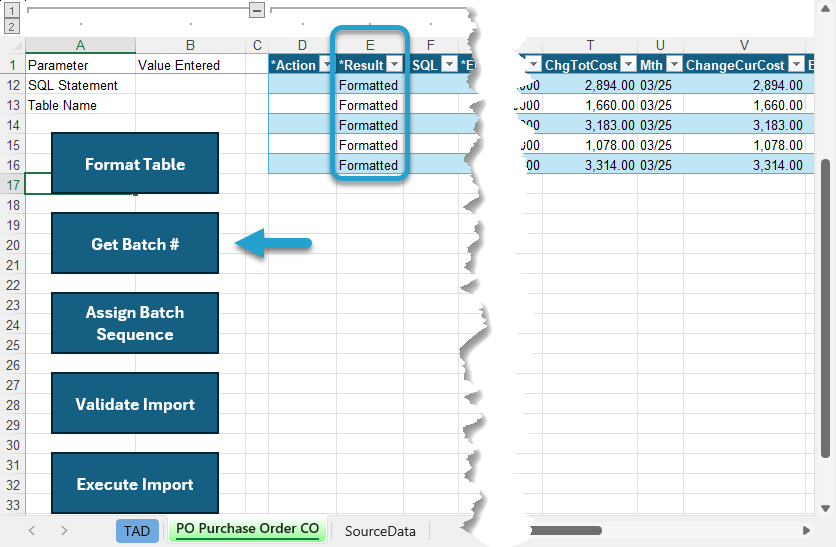
Task: Select column V header
Action: click(x=744, y=45)
